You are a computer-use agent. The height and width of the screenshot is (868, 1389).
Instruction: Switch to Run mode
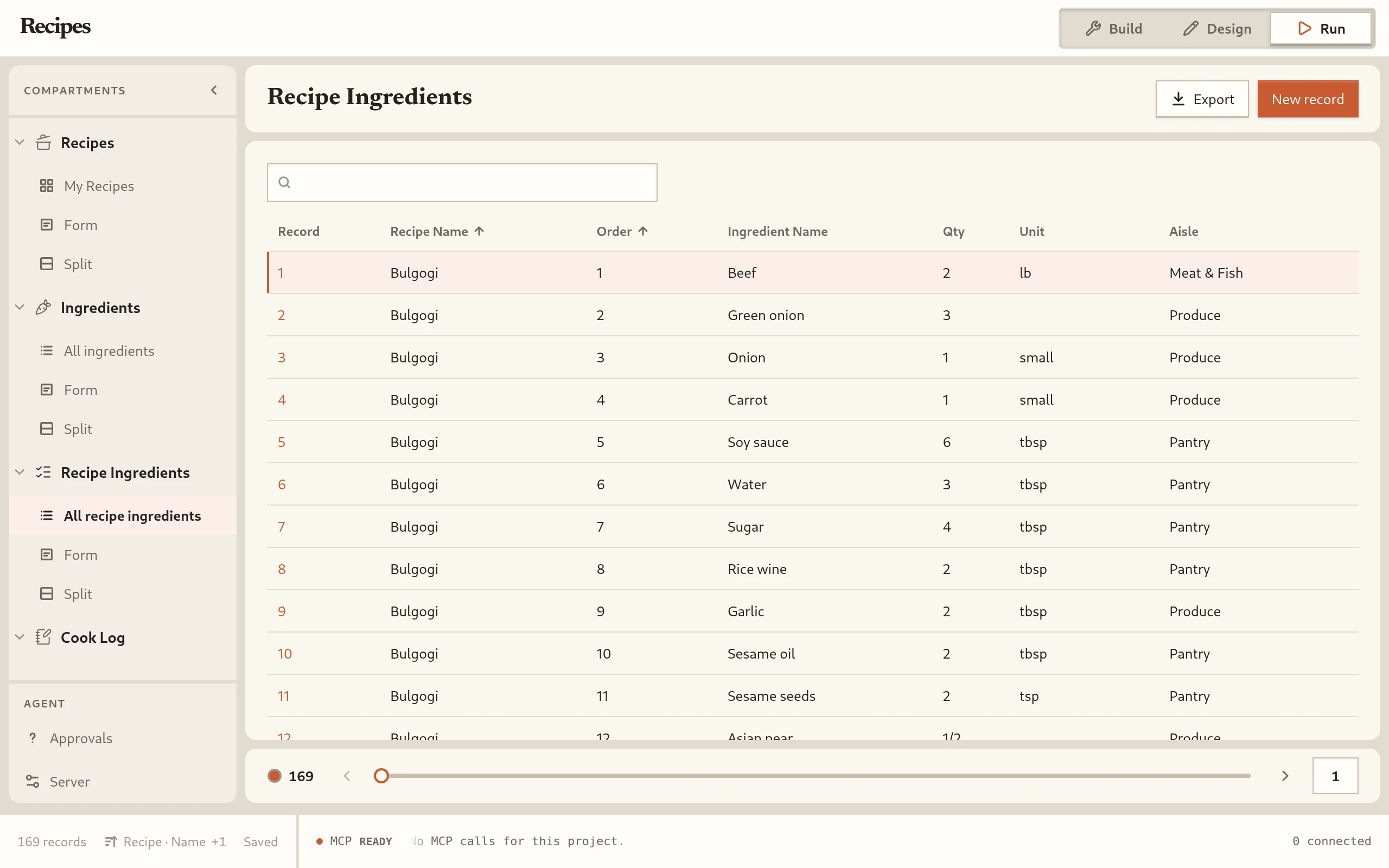[x=1321, y=29]
